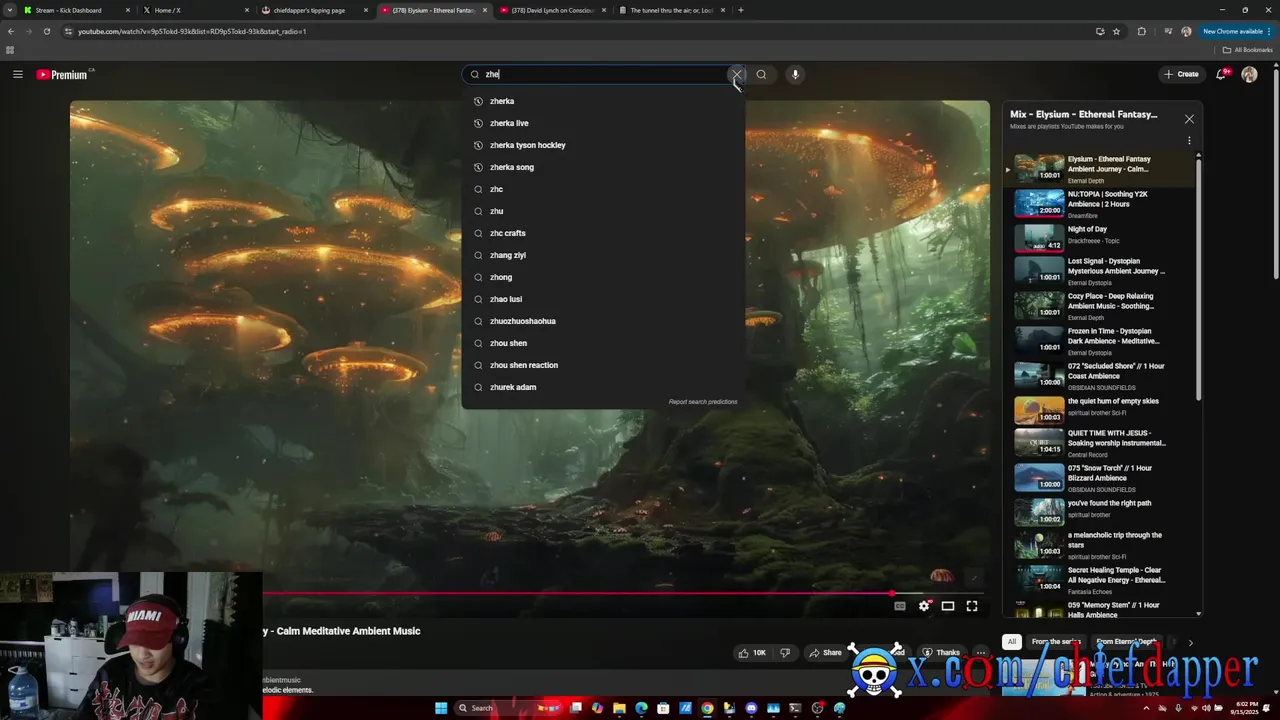Open YouTube notifications bell
Image resolution: width=1280 pixels, height=720 pixels.
coord(1222,74)
